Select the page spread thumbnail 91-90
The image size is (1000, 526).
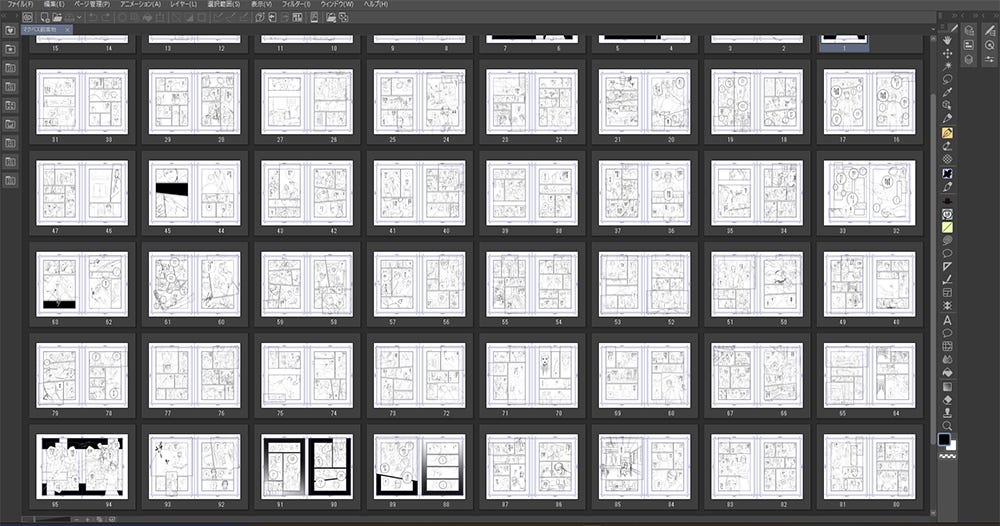tap(307, 467)
